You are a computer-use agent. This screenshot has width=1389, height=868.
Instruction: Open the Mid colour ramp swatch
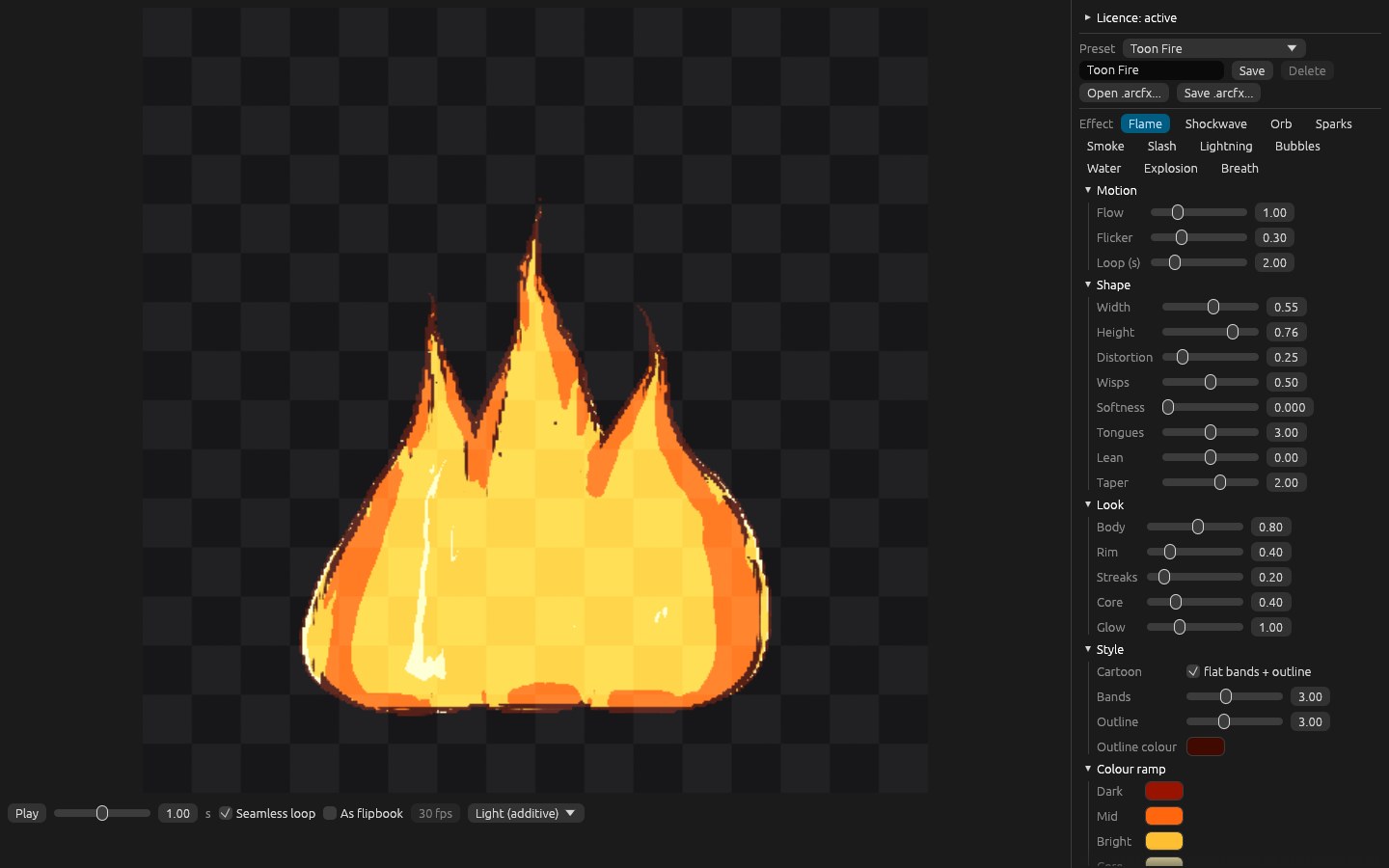(1164, 816)
